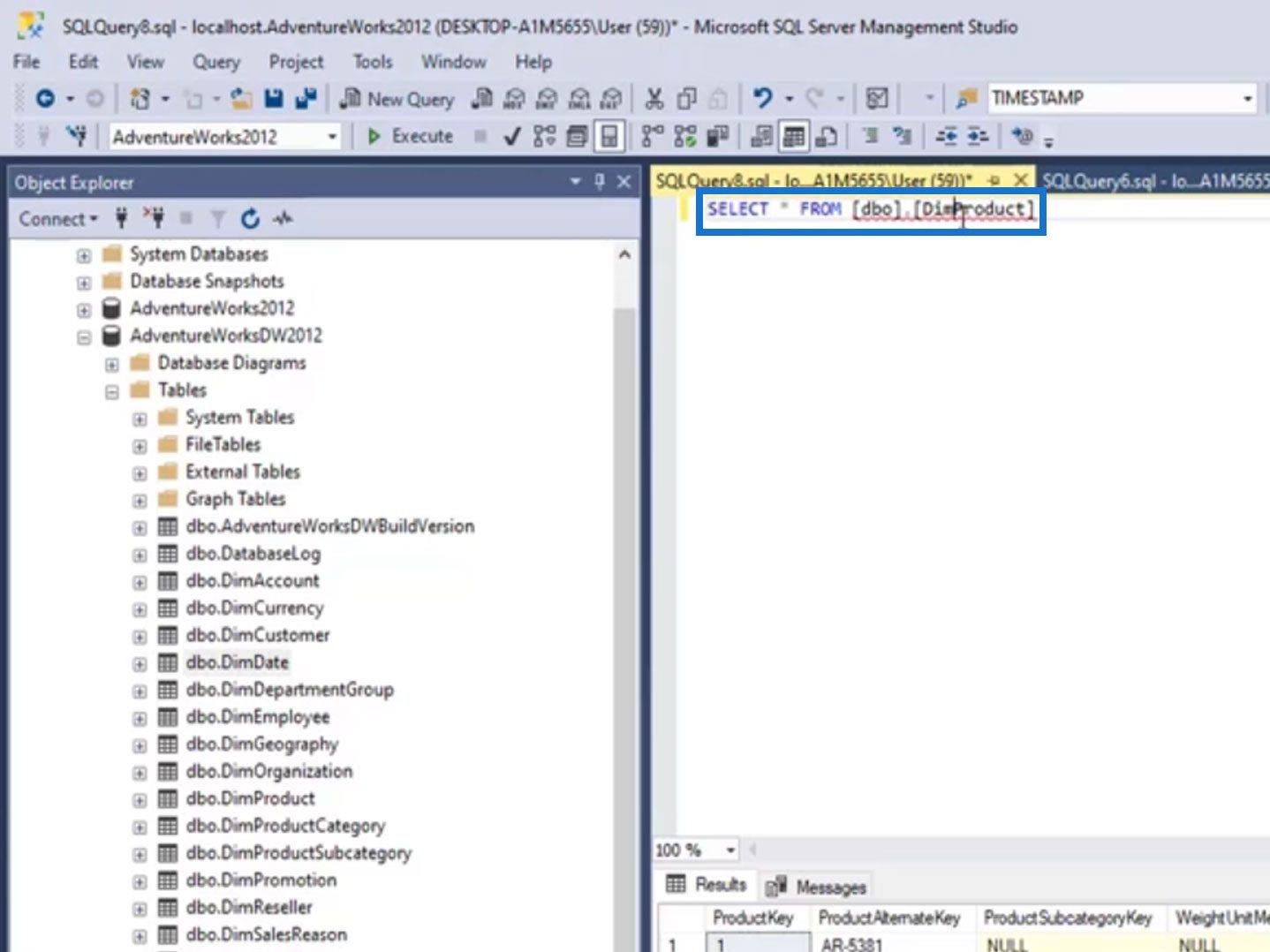Open the AdventureWorks2012 database dropdown
Viewport: 1270px width, 952px height.
click(x=332, y=137)
